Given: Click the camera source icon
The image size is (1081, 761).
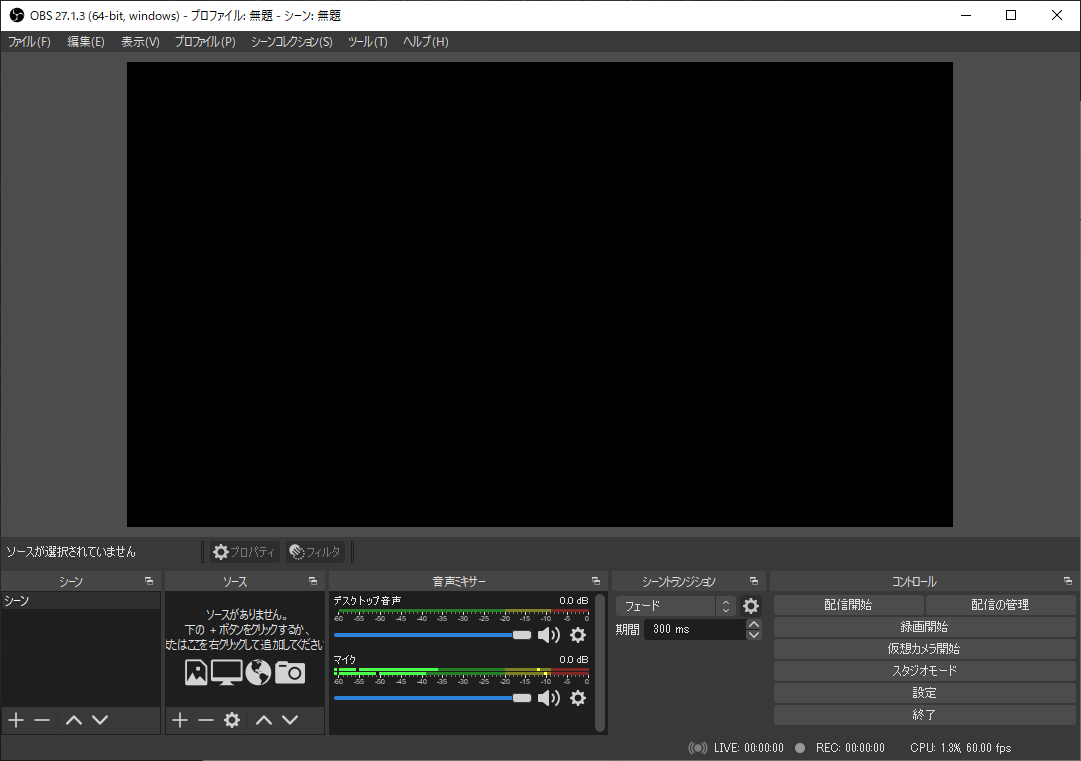Looking at the screenshot, I should pyautogui.click(x=290, y=672).
